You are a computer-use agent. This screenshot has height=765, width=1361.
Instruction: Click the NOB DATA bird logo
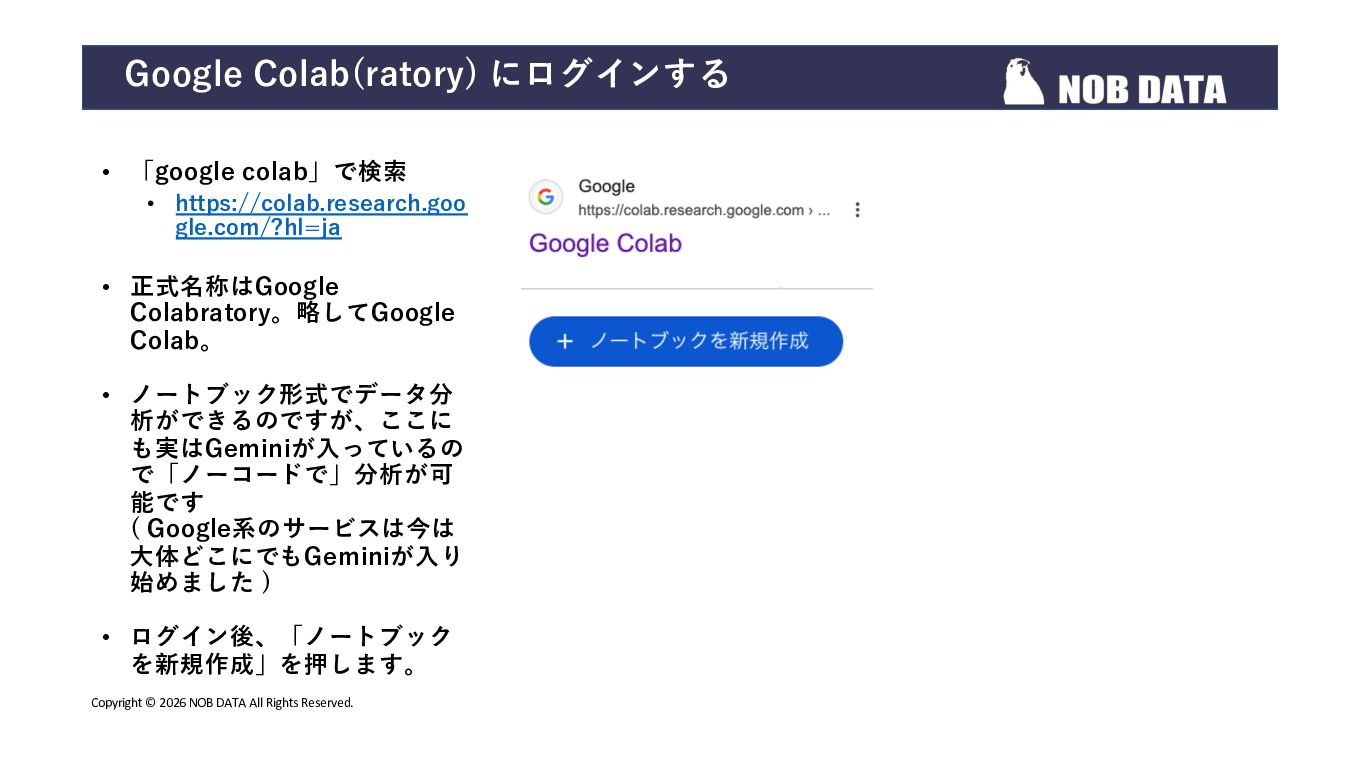(1023, 81)
